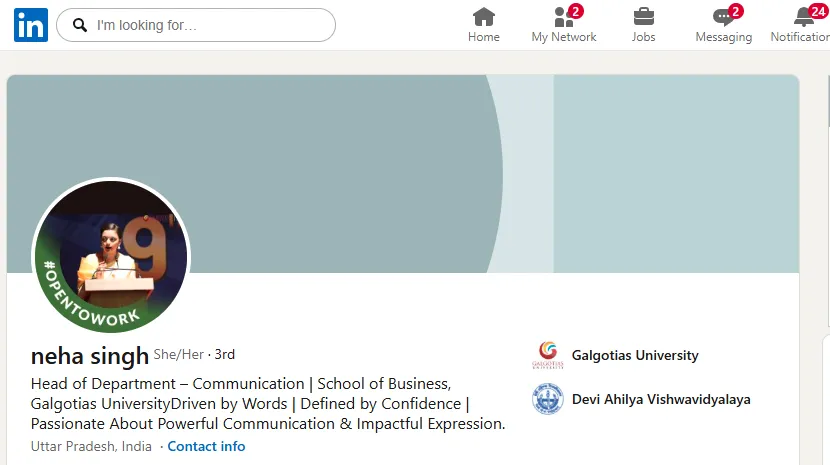
Task: Select the Home navigation label
Action: [484, 37]
